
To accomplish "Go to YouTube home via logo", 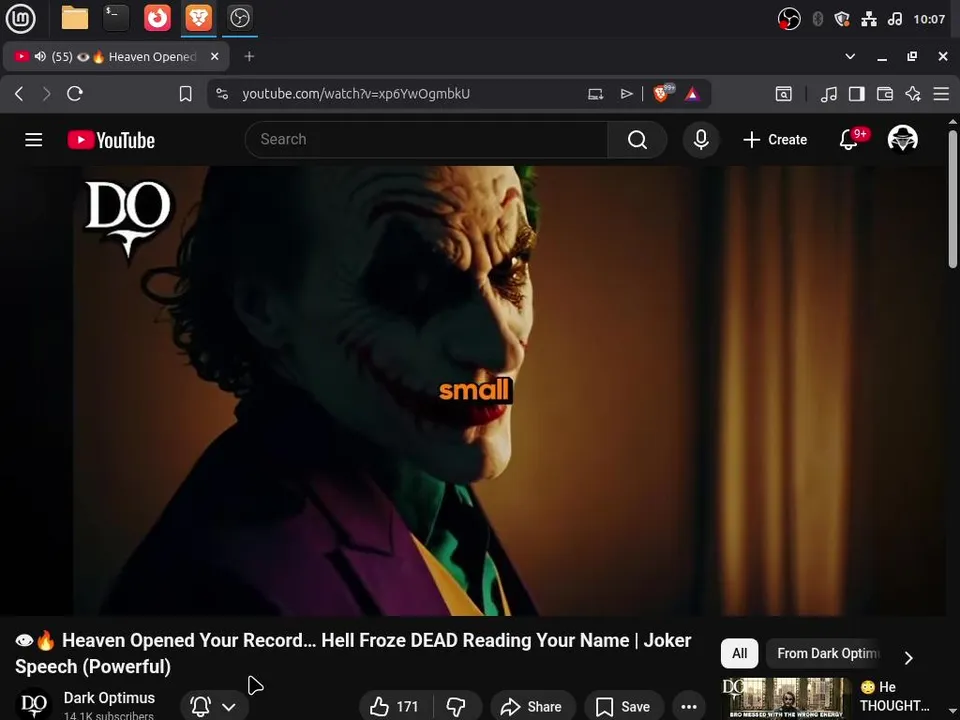I will coord(111,140).
